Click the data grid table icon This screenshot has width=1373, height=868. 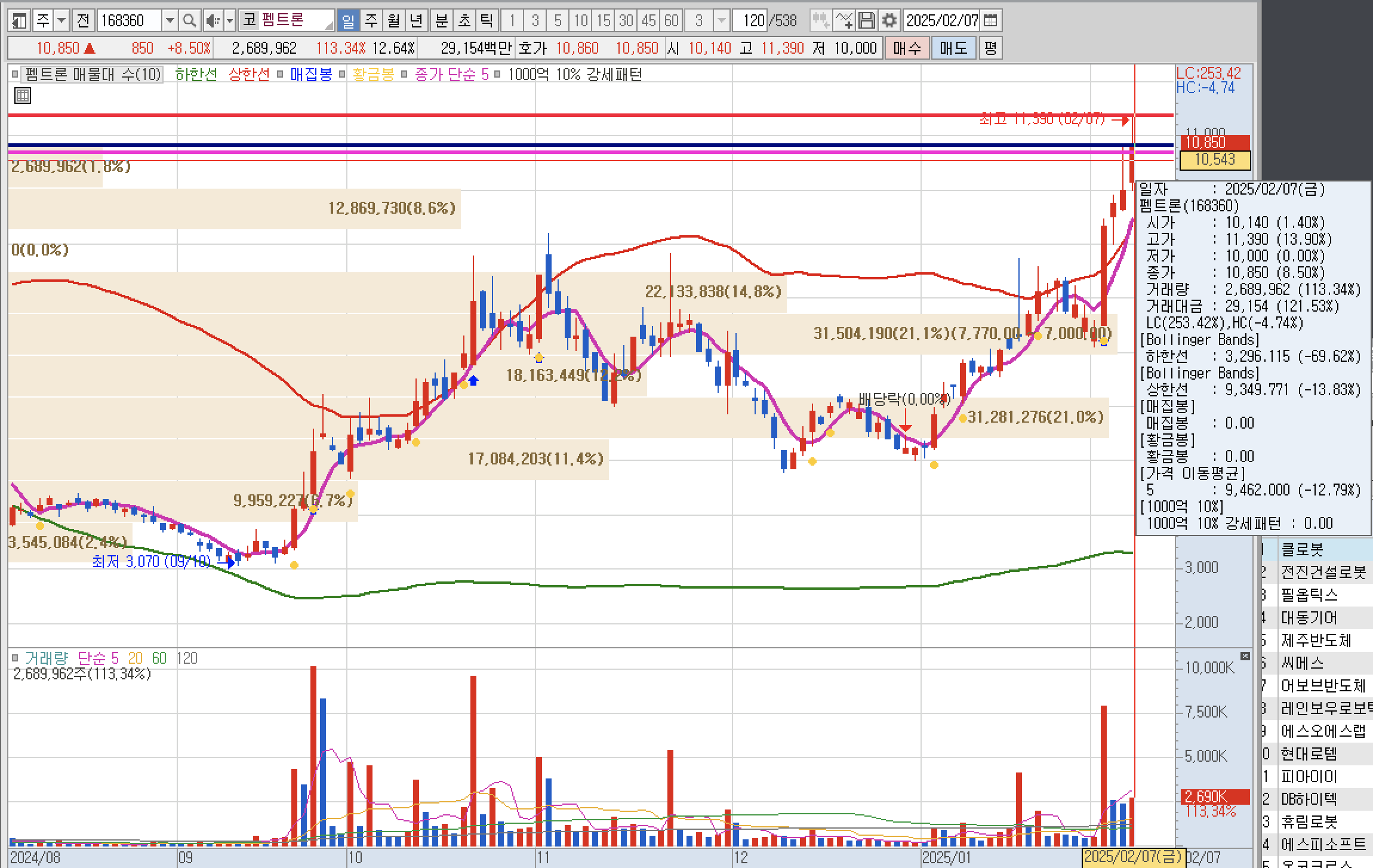coord(23,96)
